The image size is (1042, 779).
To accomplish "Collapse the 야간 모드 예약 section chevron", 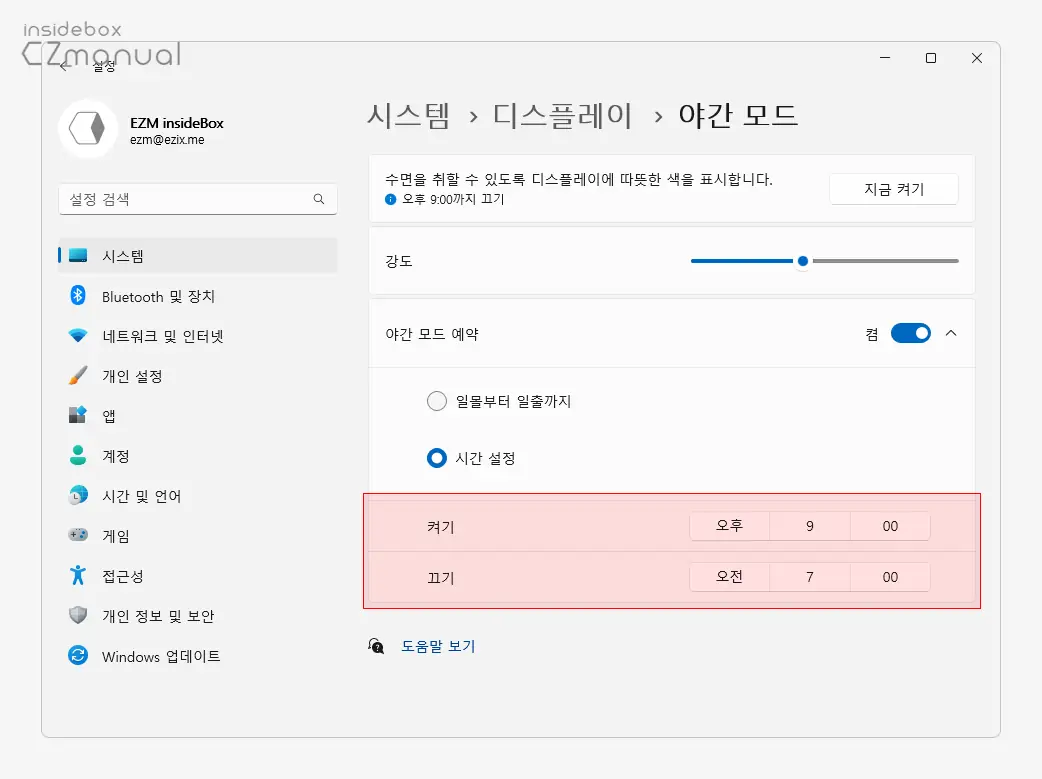I will point(951,333).
